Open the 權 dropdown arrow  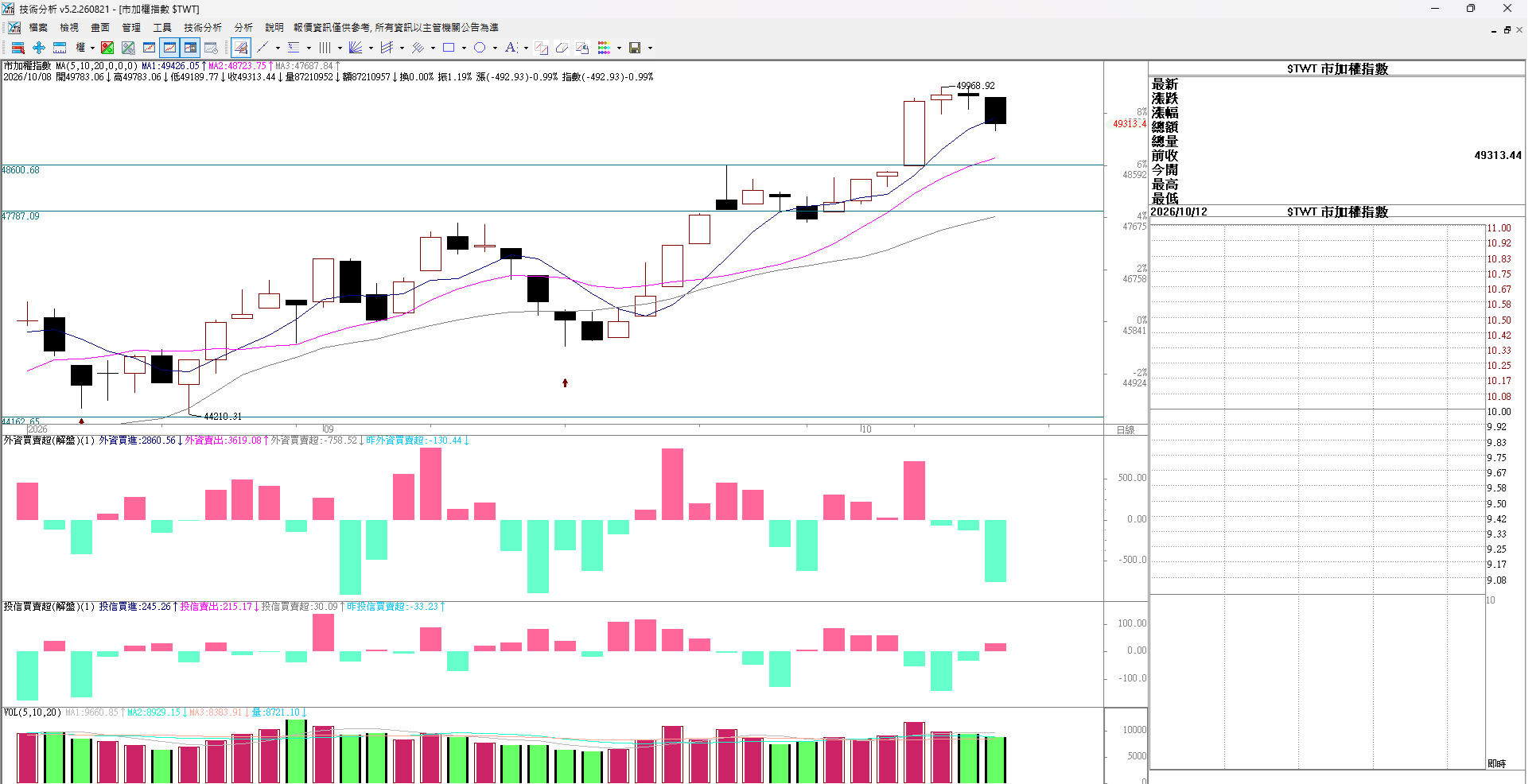[92, 48]
